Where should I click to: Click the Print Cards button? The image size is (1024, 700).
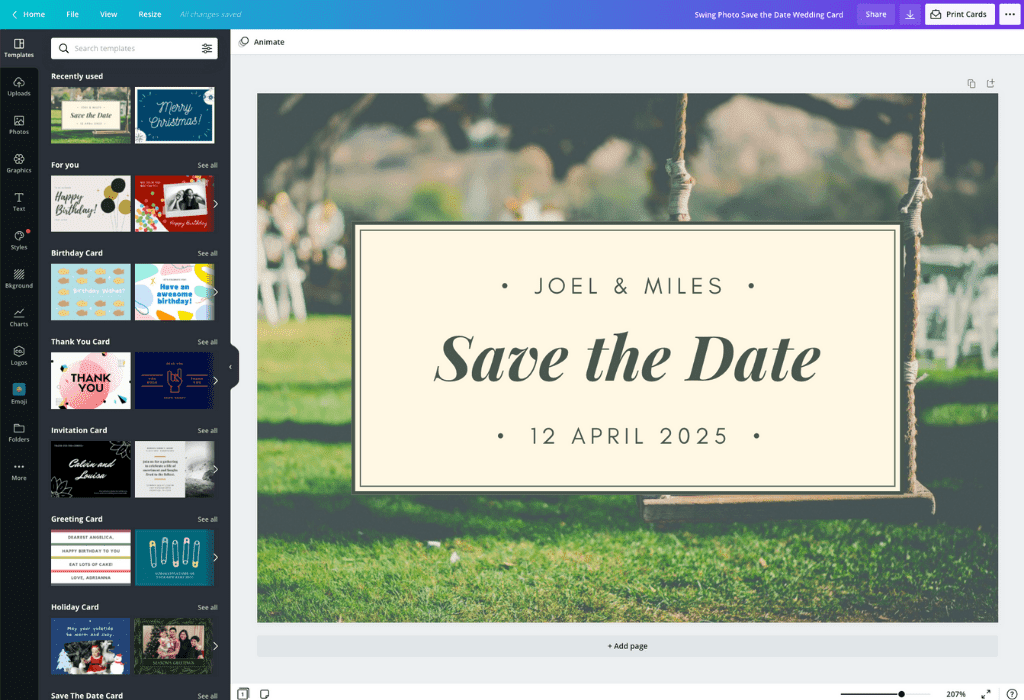click(x=959, y=14)
